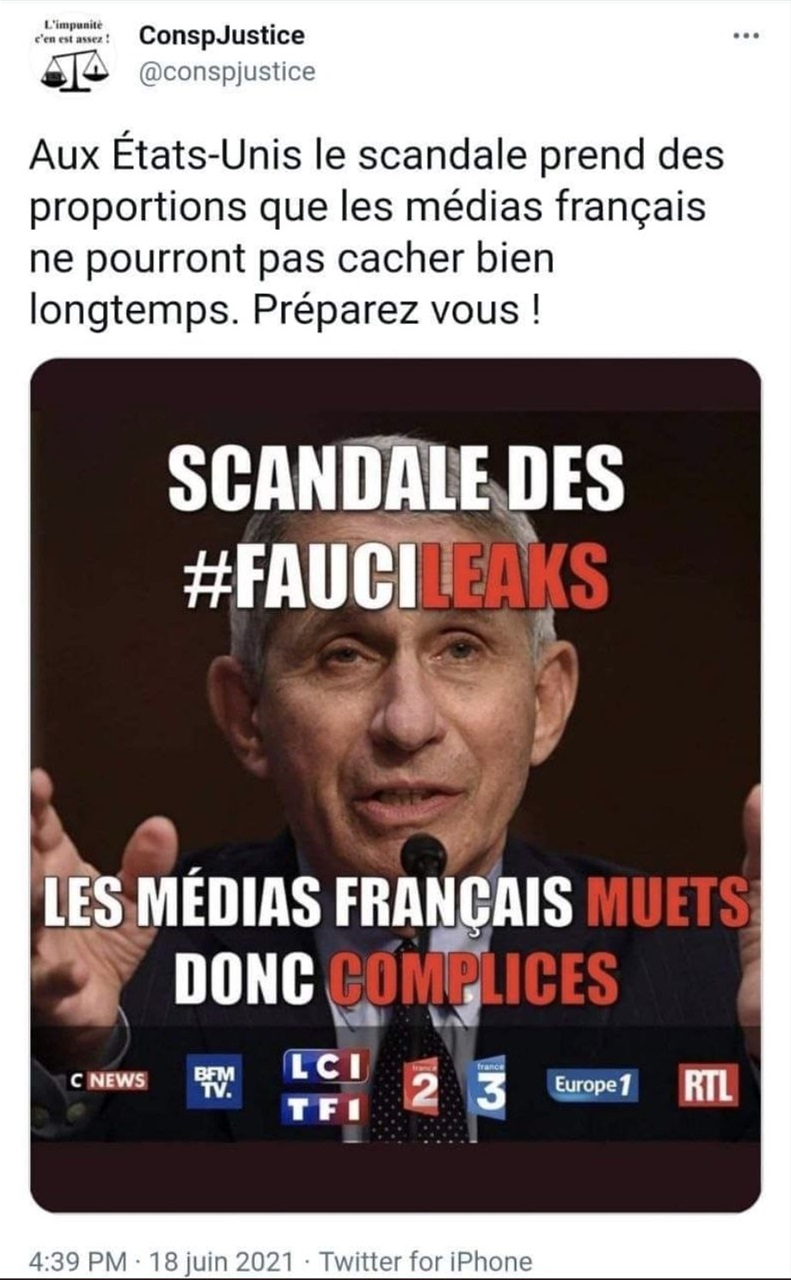The height and width of the screenshot is (1280, 791).
Task: Open the @conspjustice handle link
Action: click(226, 72)
